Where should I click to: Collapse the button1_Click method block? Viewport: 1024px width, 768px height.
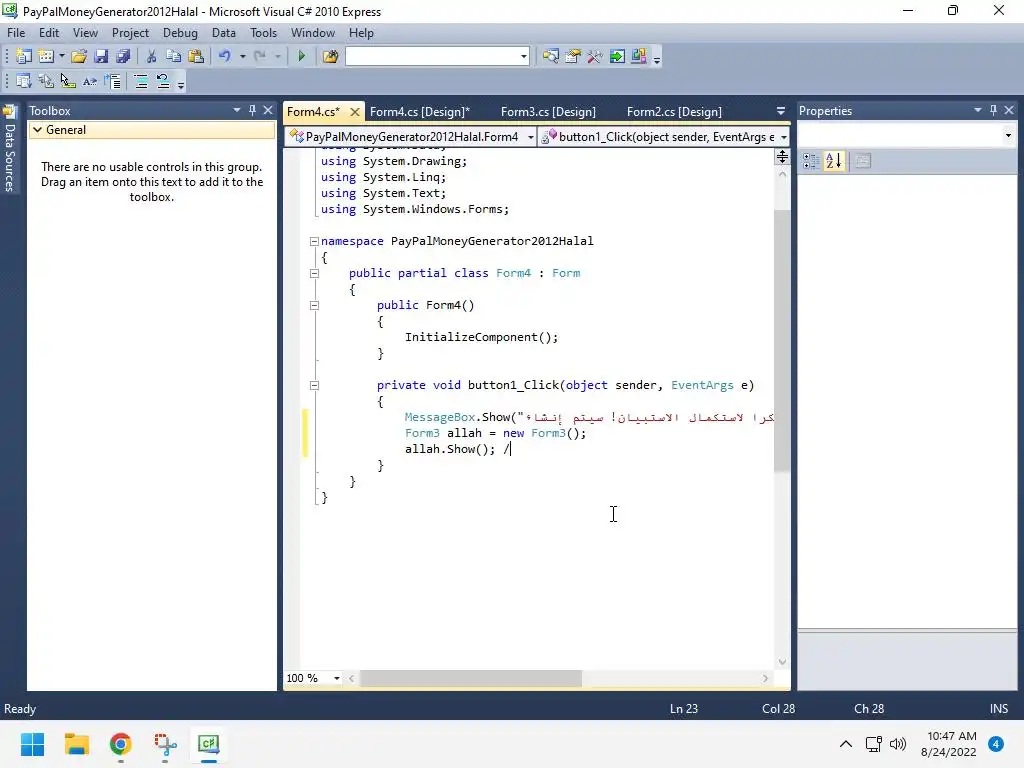(314, 385)
